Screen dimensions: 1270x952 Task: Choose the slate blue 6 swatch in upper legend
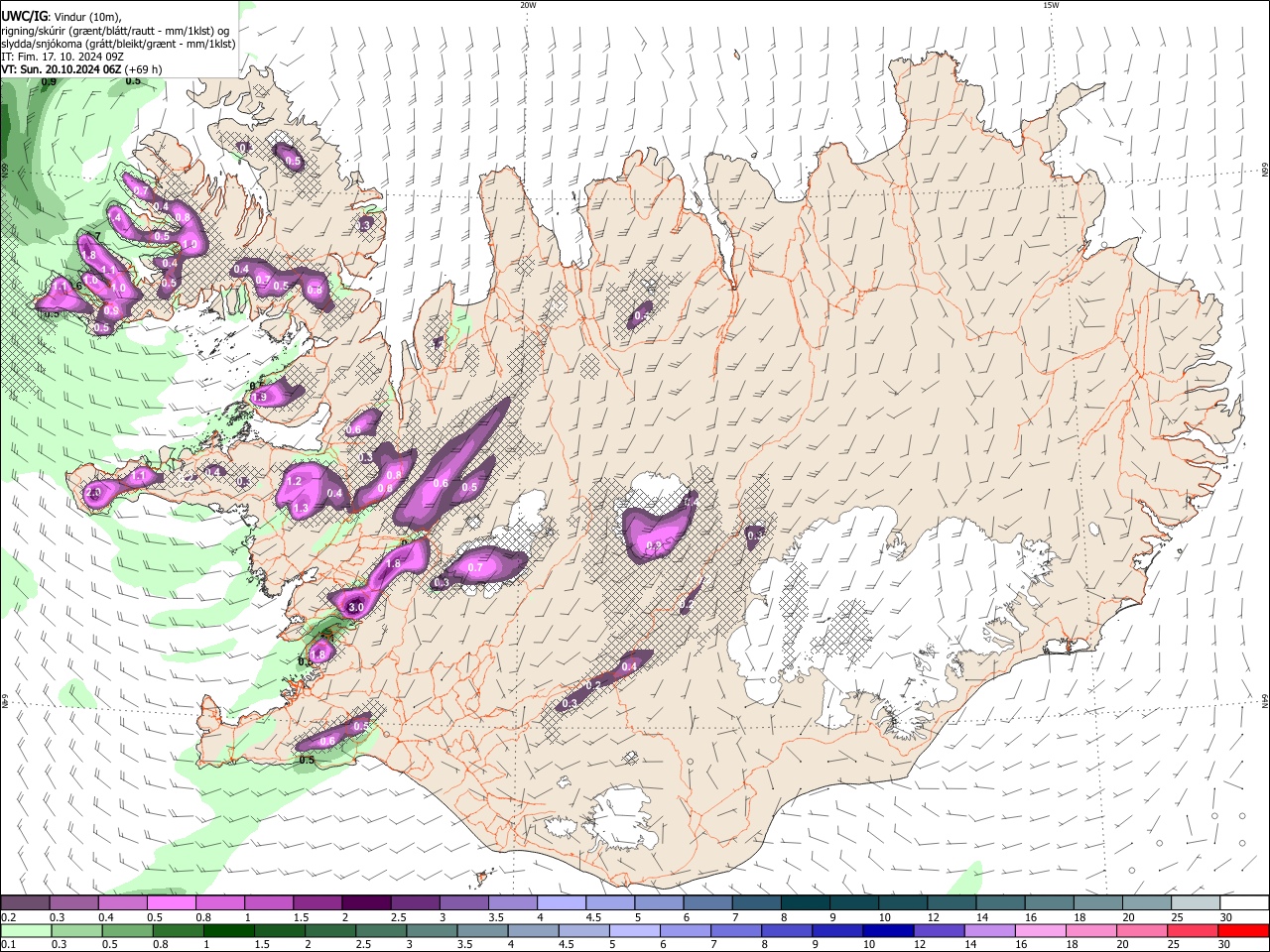707,903
